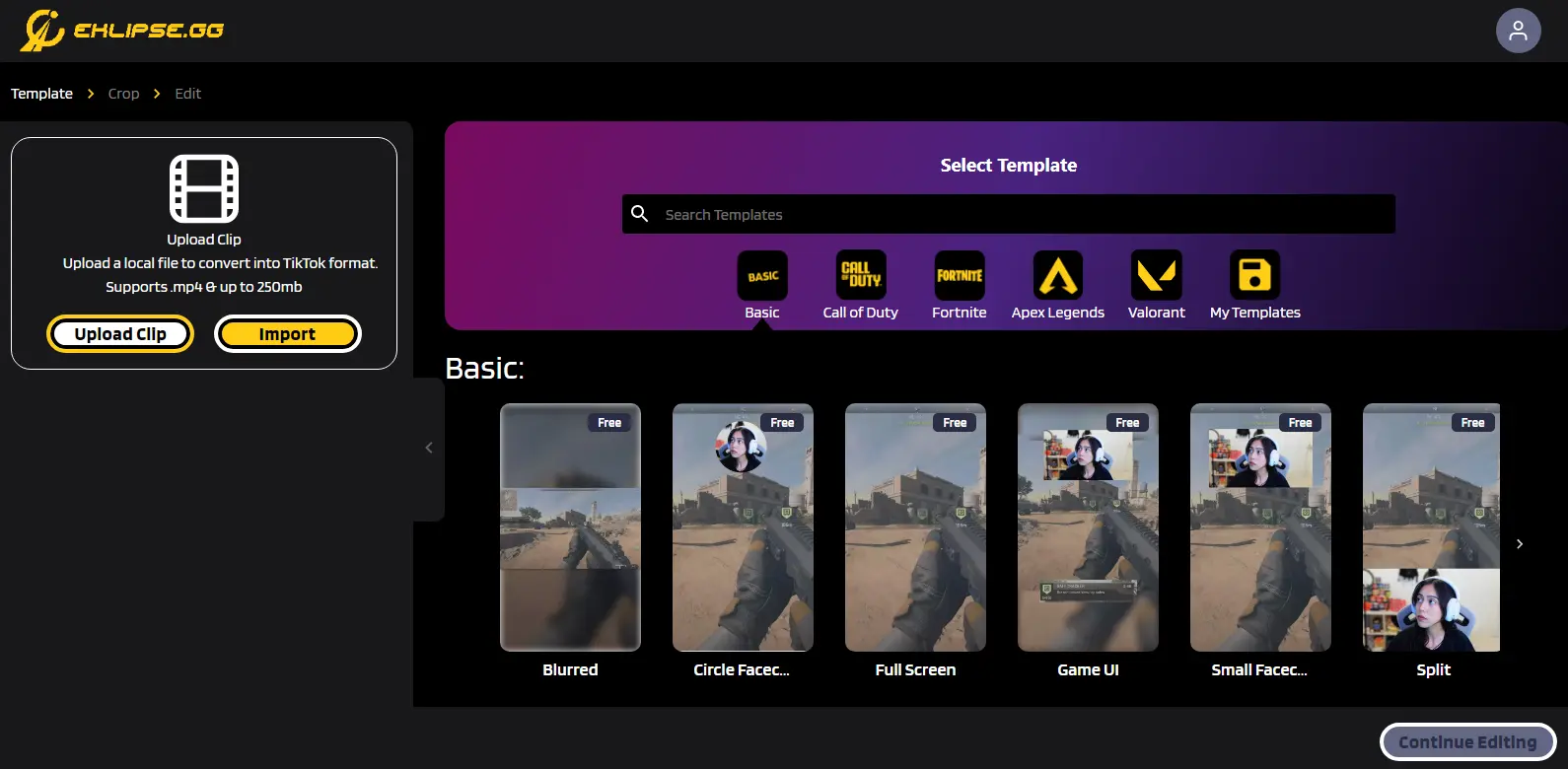Click the Split template name label
Screen dimensions: 1568x769
(x=1433, y=669)
